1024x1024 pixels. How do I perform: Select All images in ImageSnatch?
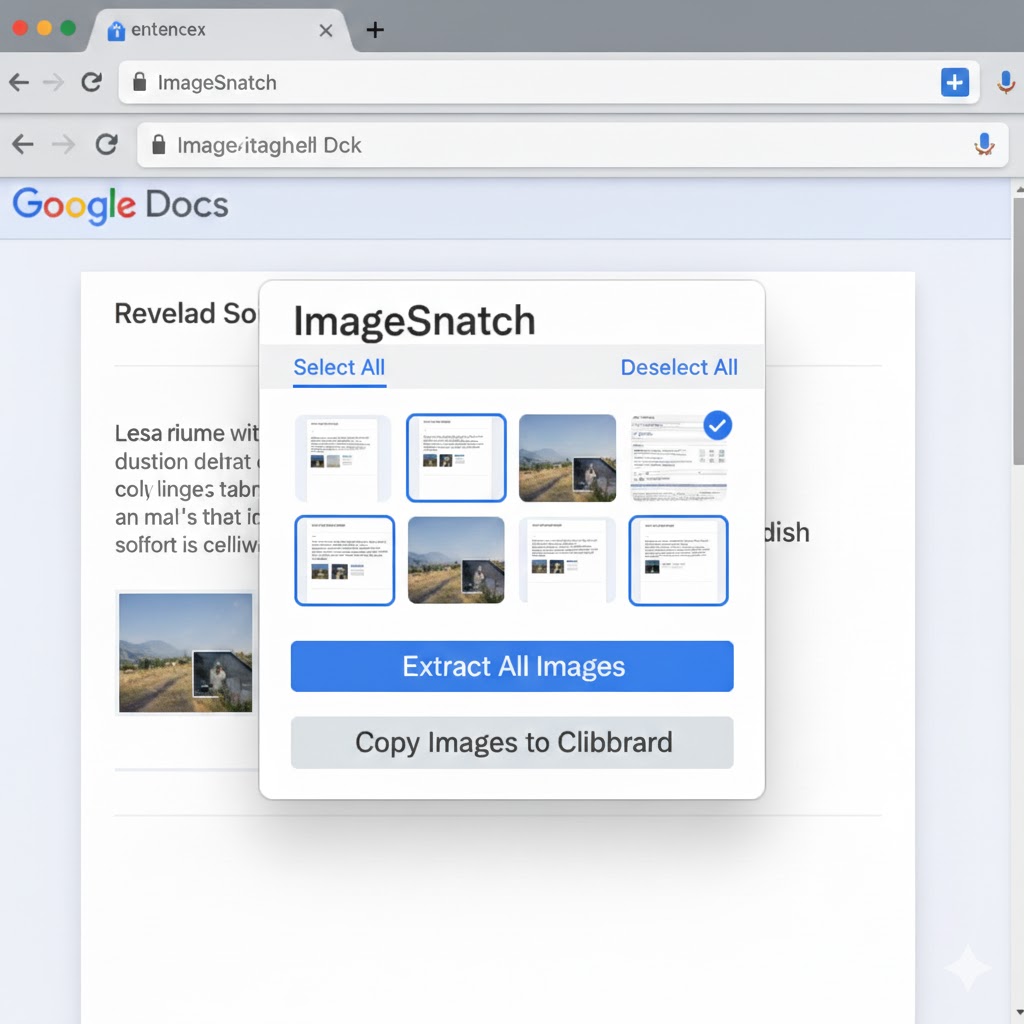pos(338,367)
